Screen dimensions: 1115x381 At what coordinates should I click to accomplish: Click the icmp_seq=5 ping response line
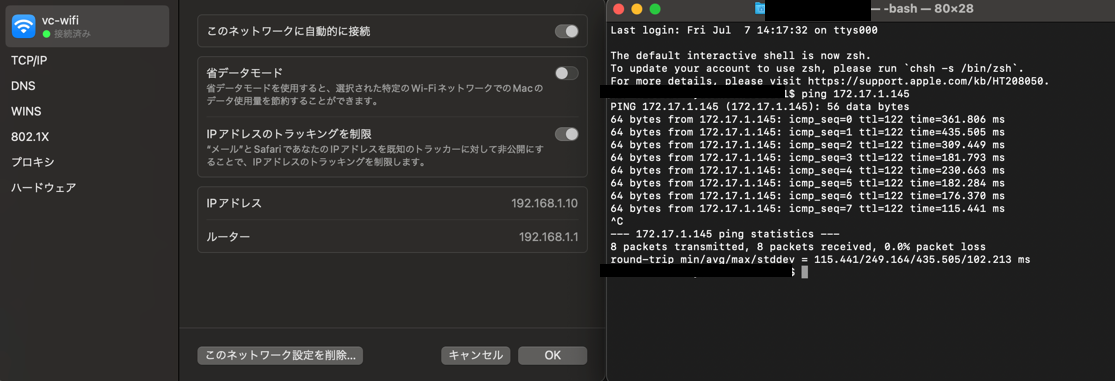click(807, 183)
